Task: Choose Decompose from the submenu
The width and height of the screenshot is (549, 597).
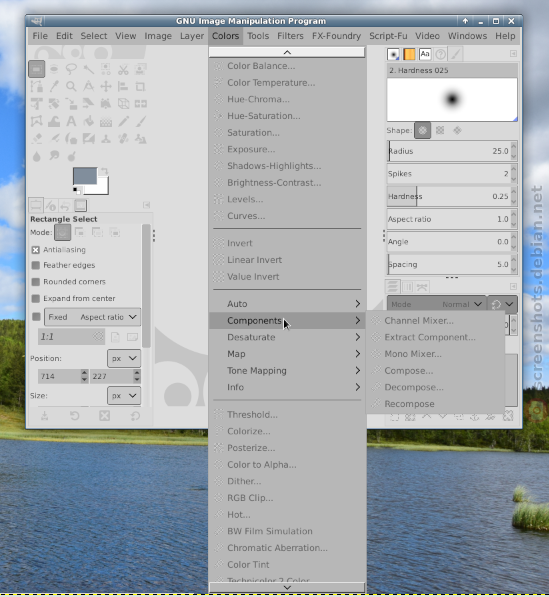Action: coord(435,387)
